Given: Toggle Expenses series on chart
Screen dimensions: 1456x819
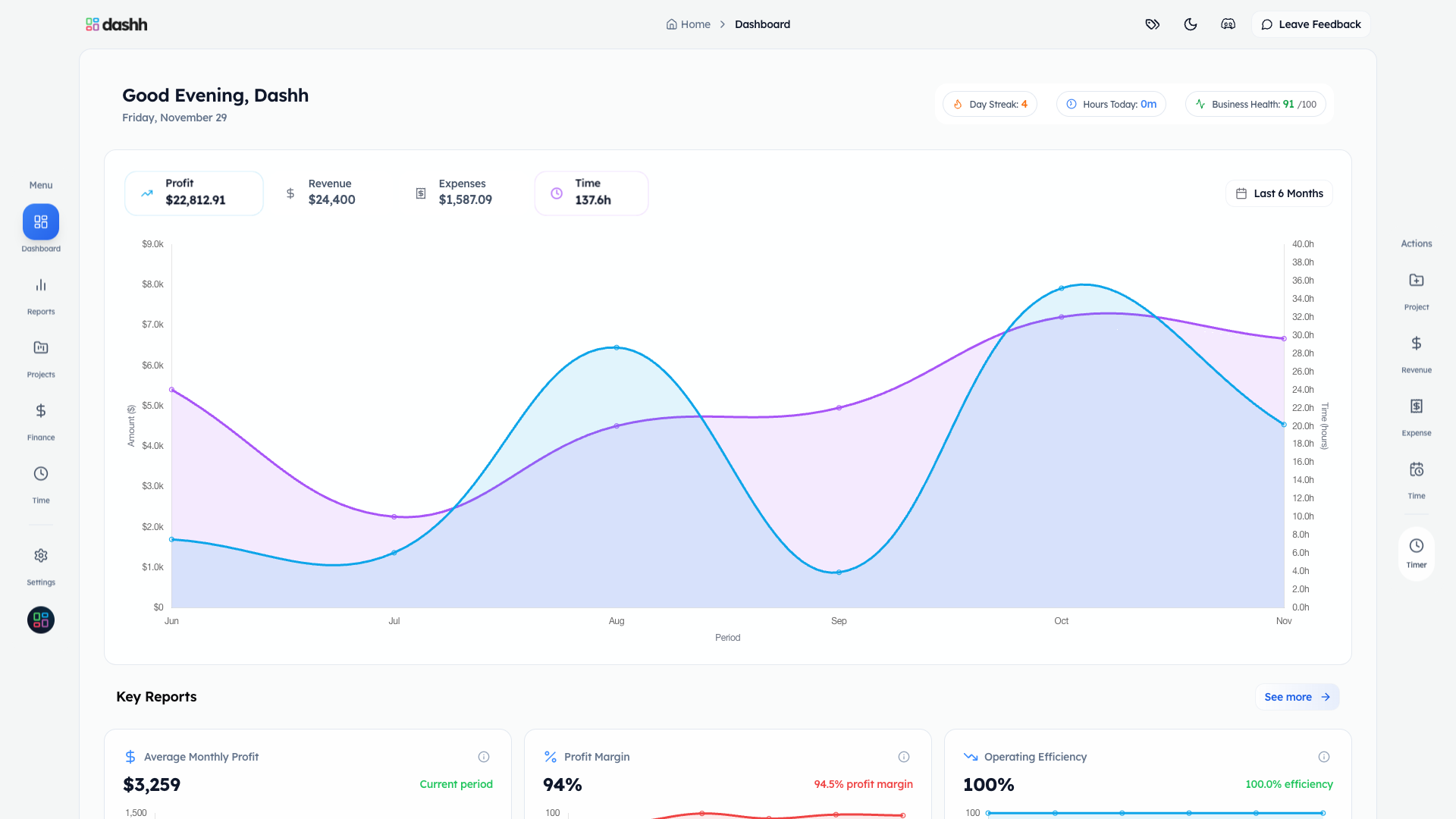Looking at the screenshot, I should pos(453,193).
